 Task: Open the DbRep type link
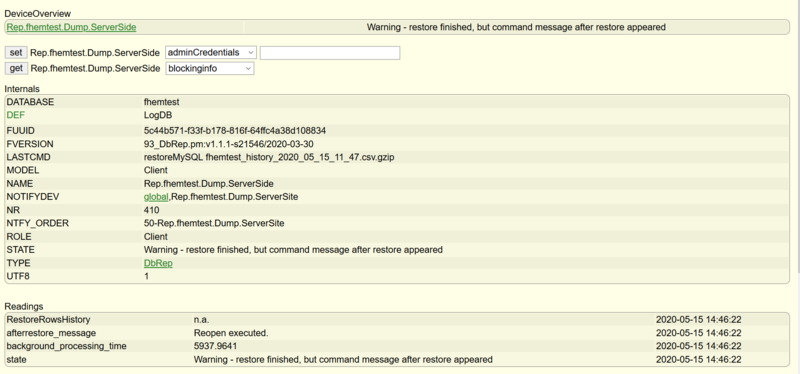[158, 263]
